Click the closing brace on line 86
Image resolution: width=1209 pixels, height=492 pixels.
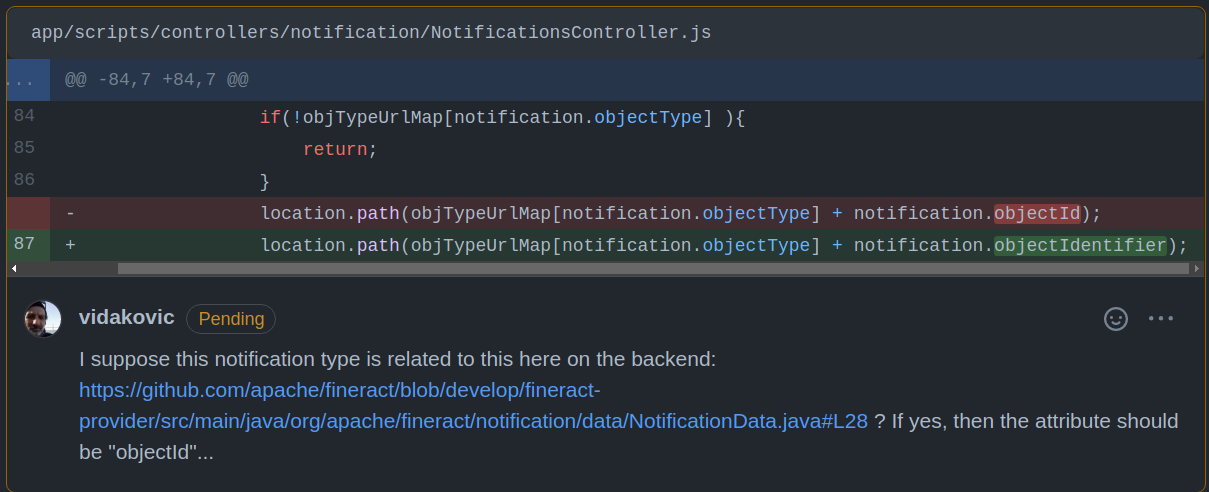[265, 181]
